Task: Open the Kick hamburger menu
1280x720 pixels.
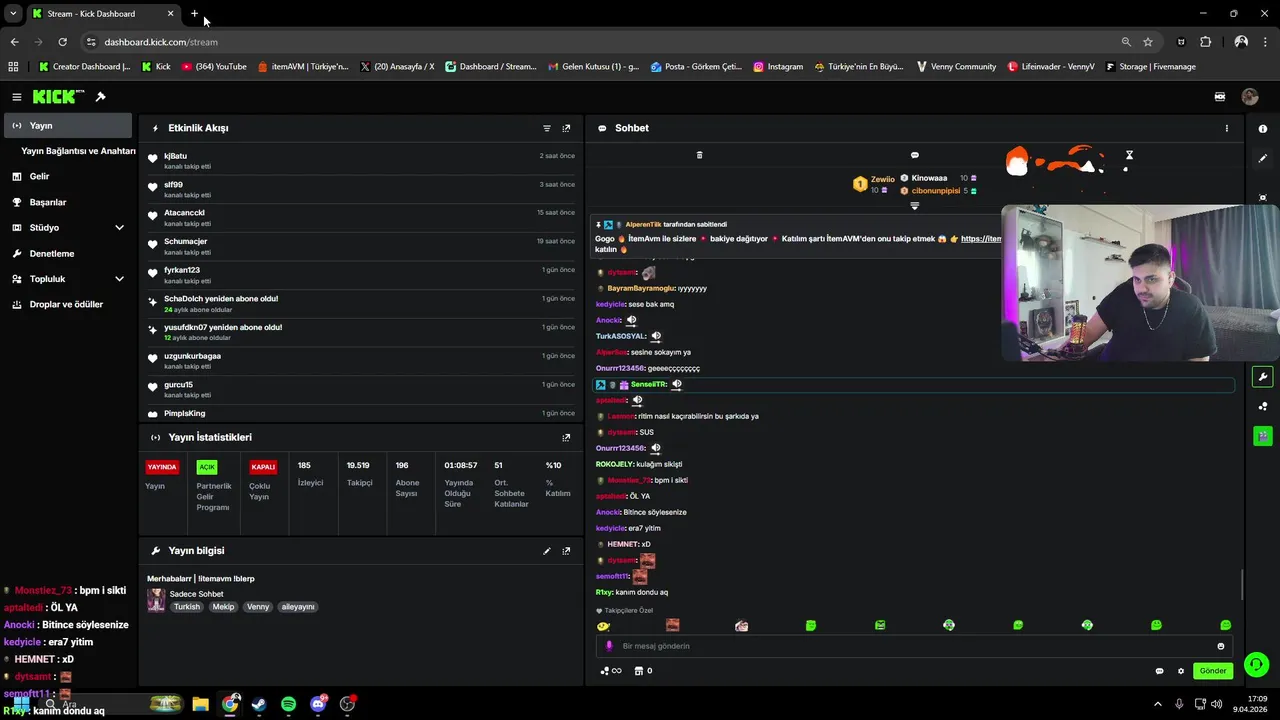Action: click(17, 97)
